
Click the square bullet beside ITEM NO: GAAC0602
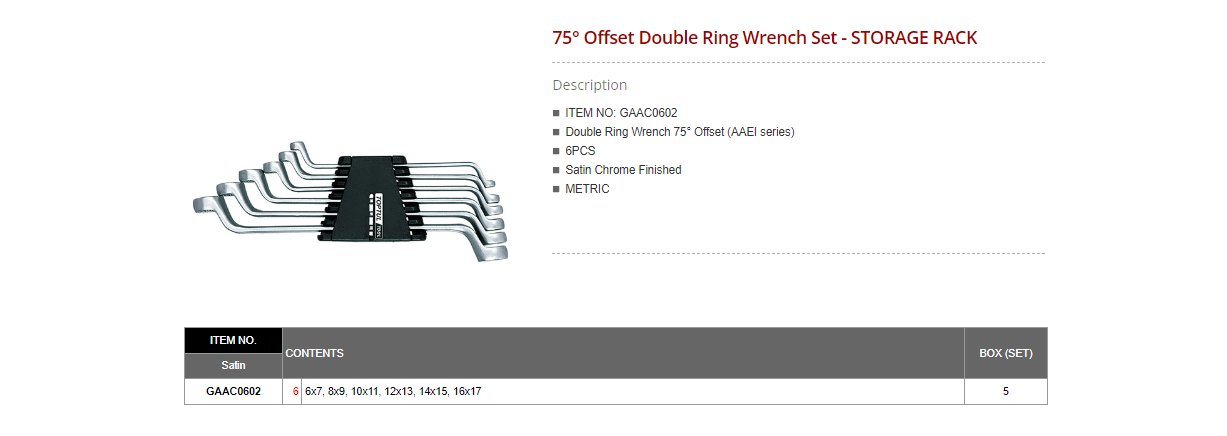(x=556, y=113)
